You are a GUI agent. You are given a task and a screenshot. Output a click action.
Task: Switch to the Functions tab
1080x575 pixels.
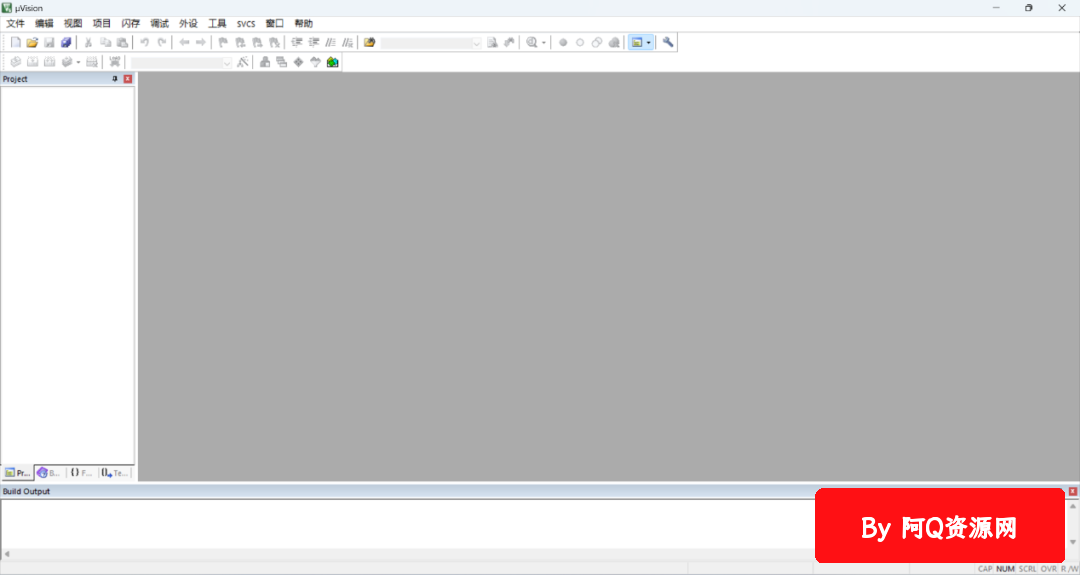[82, 472]
